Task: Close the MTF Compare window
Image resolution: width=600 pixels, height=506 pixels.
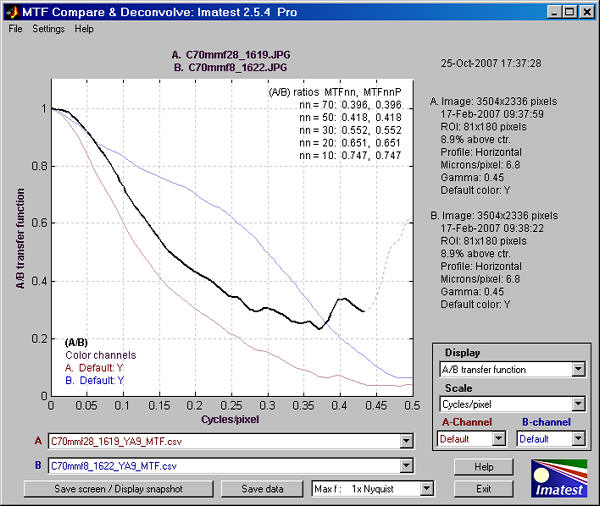Action: pyautogui.click(x=587, y=12)
